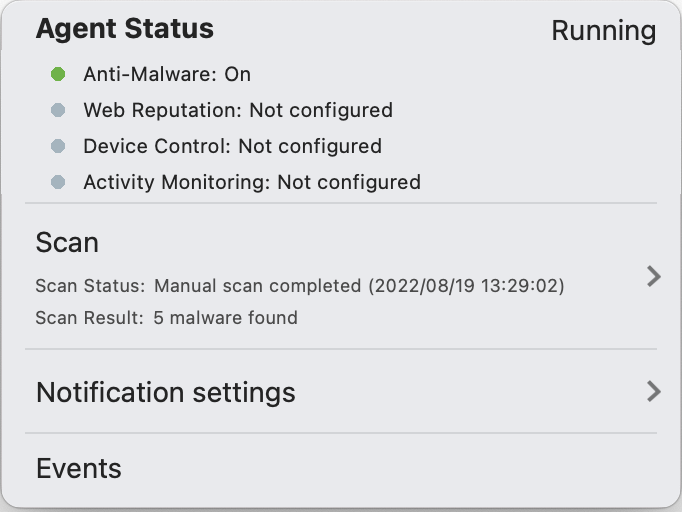Select the Web Reputation: Not configured text
Image resolution: width=682 pixels, height=512 pixels.
coord(238,110)
